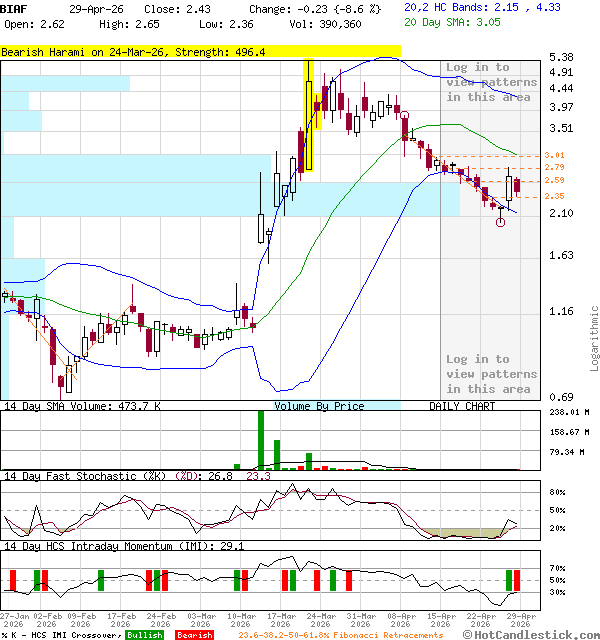This screenshot has height=640, width=600.
Task: Click the 2.35 Fibonacci level label
Action: 556,196
